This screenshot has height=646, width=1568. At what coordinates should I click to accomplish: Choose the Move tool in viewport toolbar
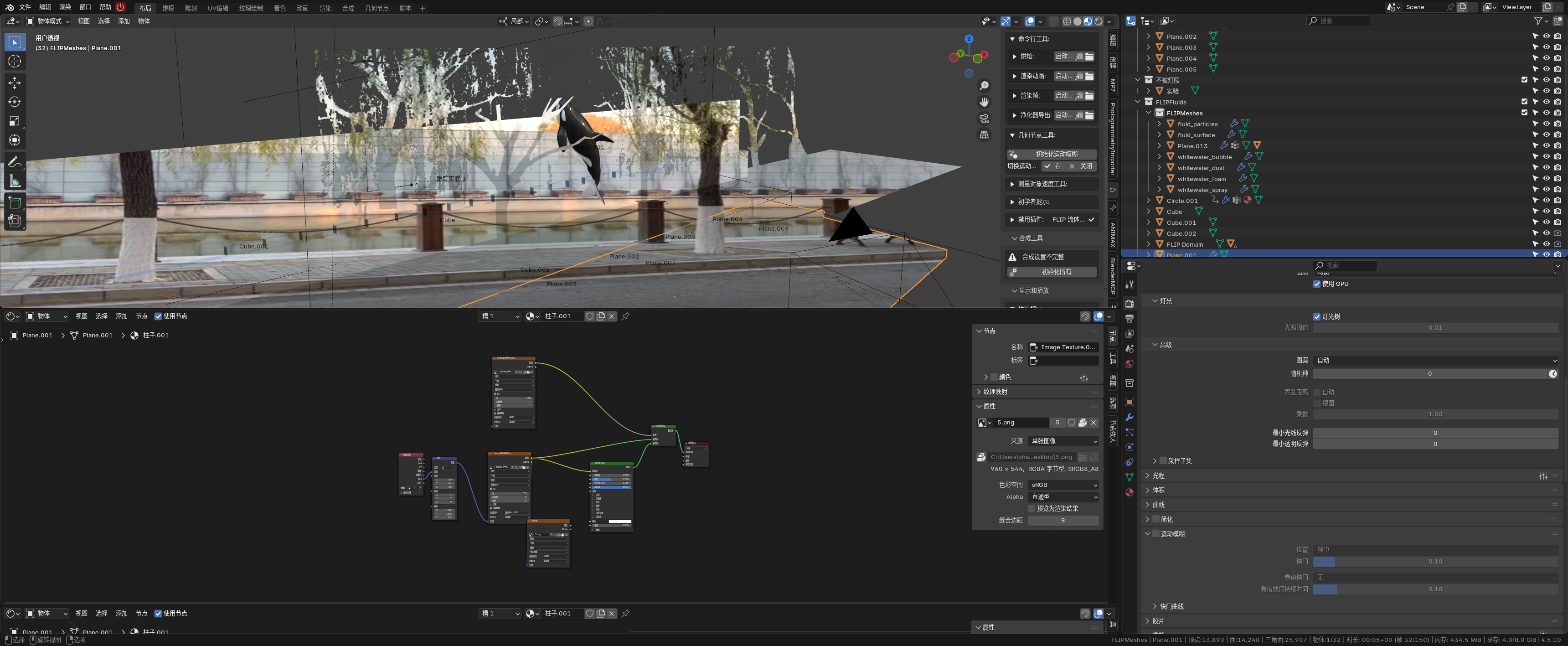point(15,82)
